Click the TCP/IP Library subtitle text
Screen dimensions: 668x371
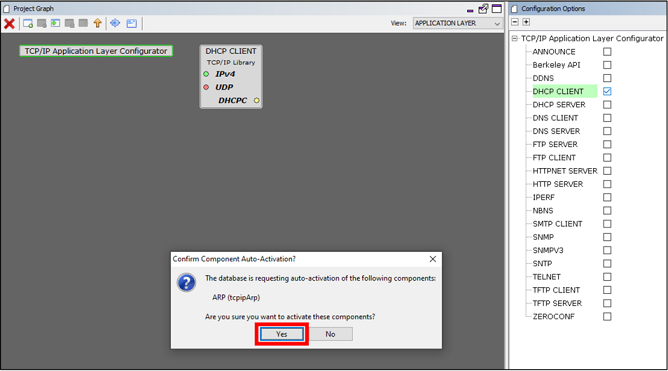pyautogui.click(x=231, y=63)
